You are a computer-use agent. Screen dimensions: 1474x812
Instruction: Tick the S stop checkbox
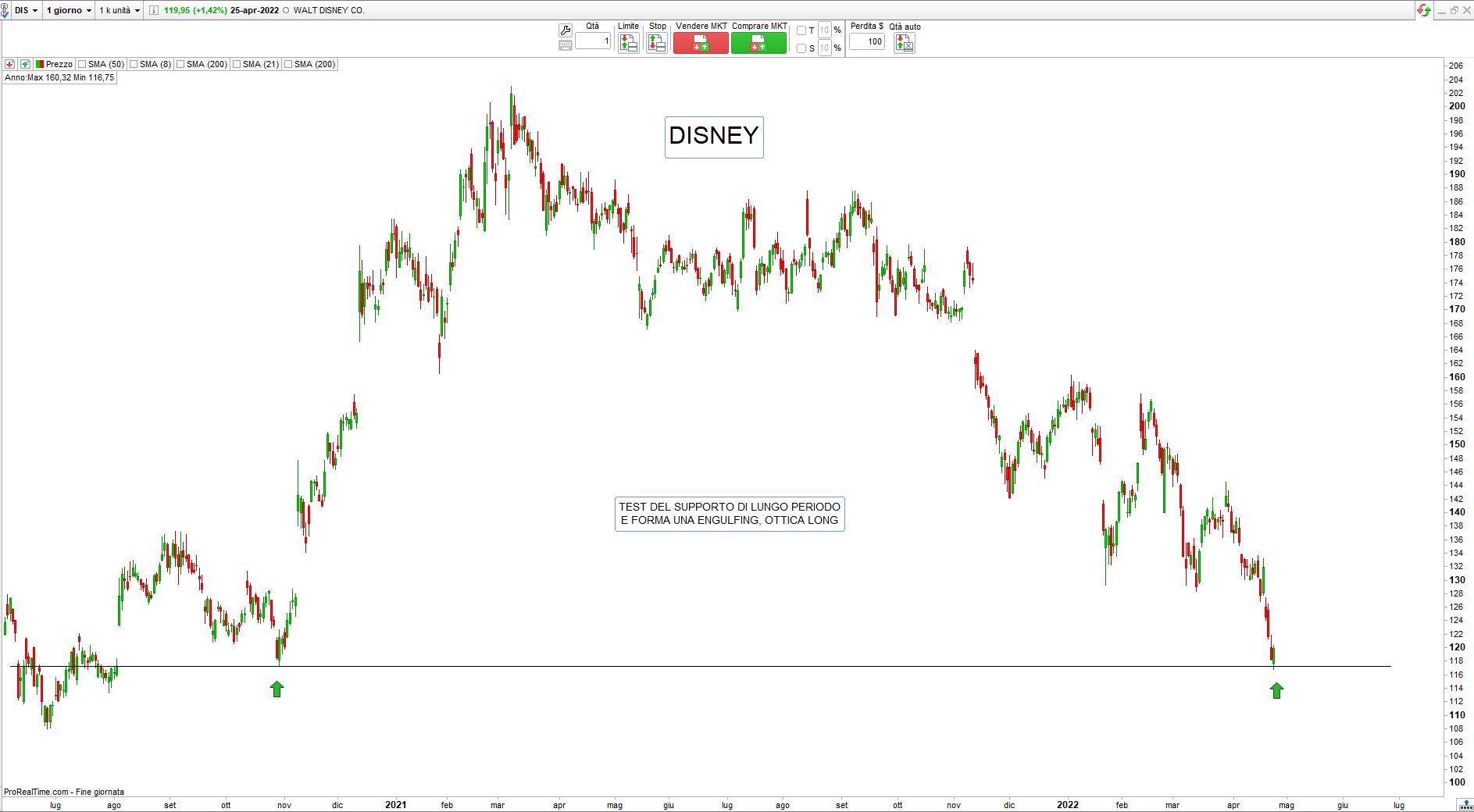[x=801, y=48]
